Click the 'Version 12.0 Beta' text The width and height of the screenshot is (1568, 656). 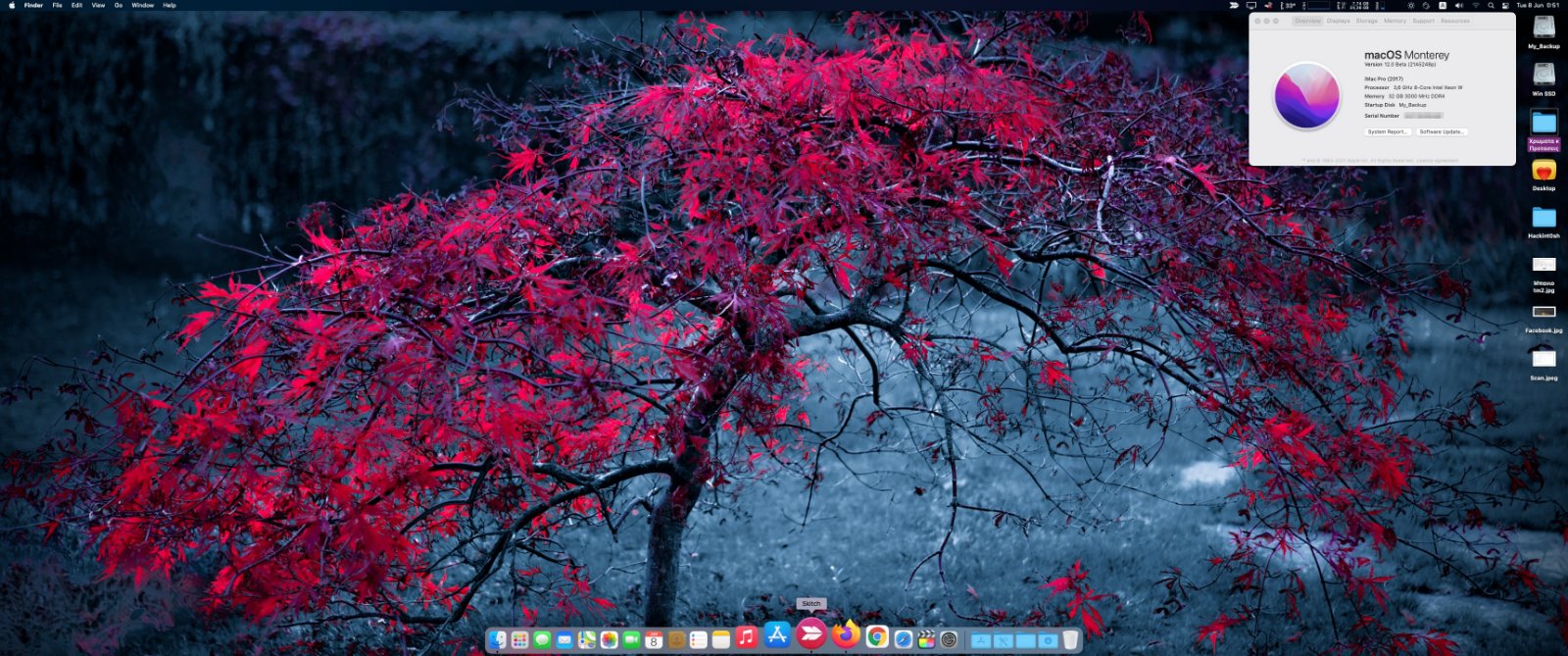[1399, 65]
